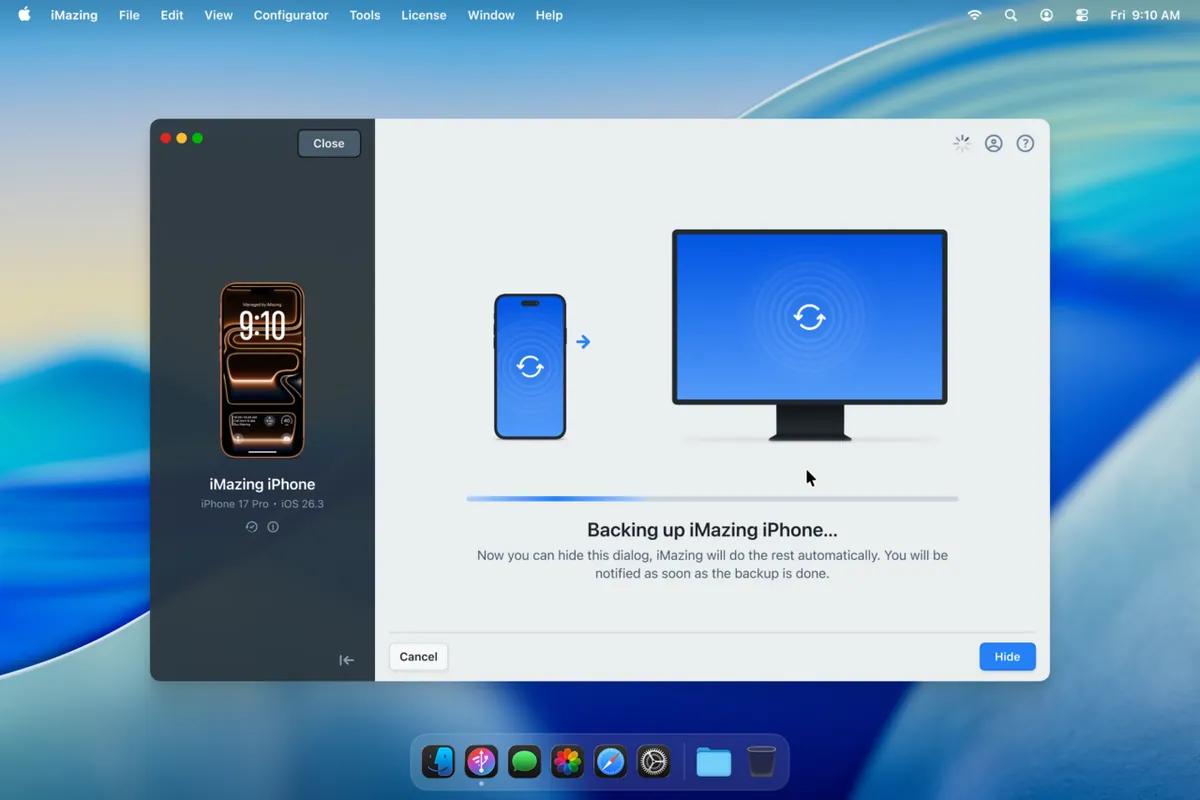Open Spotlight search in the menu bar
The image size is (1200, 800).
(x=1011, y=15)
